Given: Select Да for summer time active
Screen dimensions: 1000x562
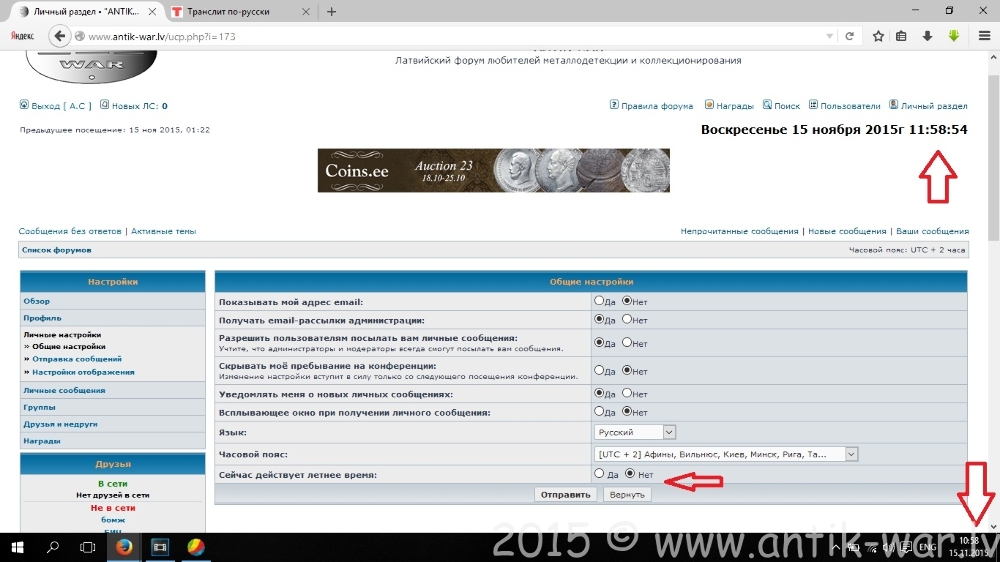Looking at the screenshot, I should coord(599,473).
